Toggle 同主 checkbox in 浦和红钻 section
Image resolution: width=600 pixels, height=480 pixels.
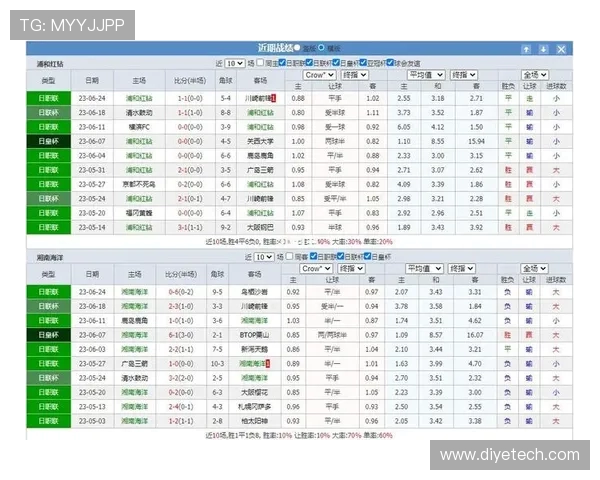click(x=260, y=62)
